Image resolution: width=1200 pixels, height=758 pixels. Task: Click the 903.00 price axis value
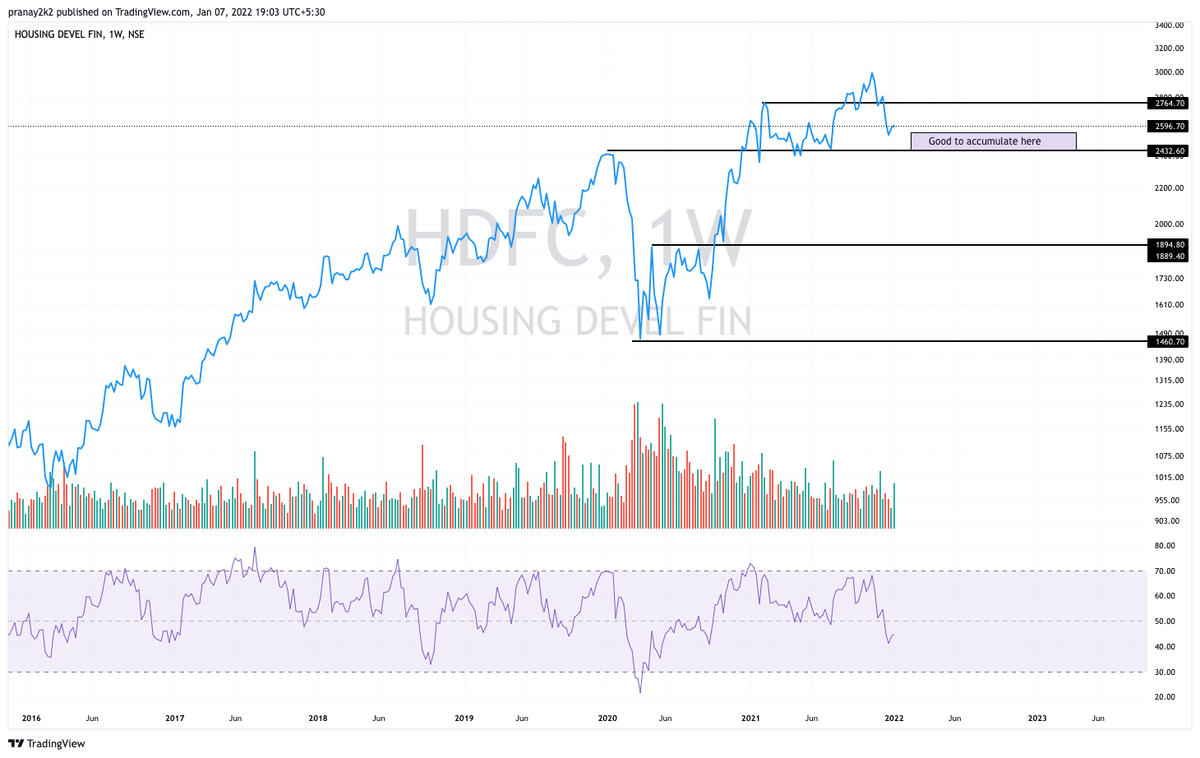[x=1167, y=521]
